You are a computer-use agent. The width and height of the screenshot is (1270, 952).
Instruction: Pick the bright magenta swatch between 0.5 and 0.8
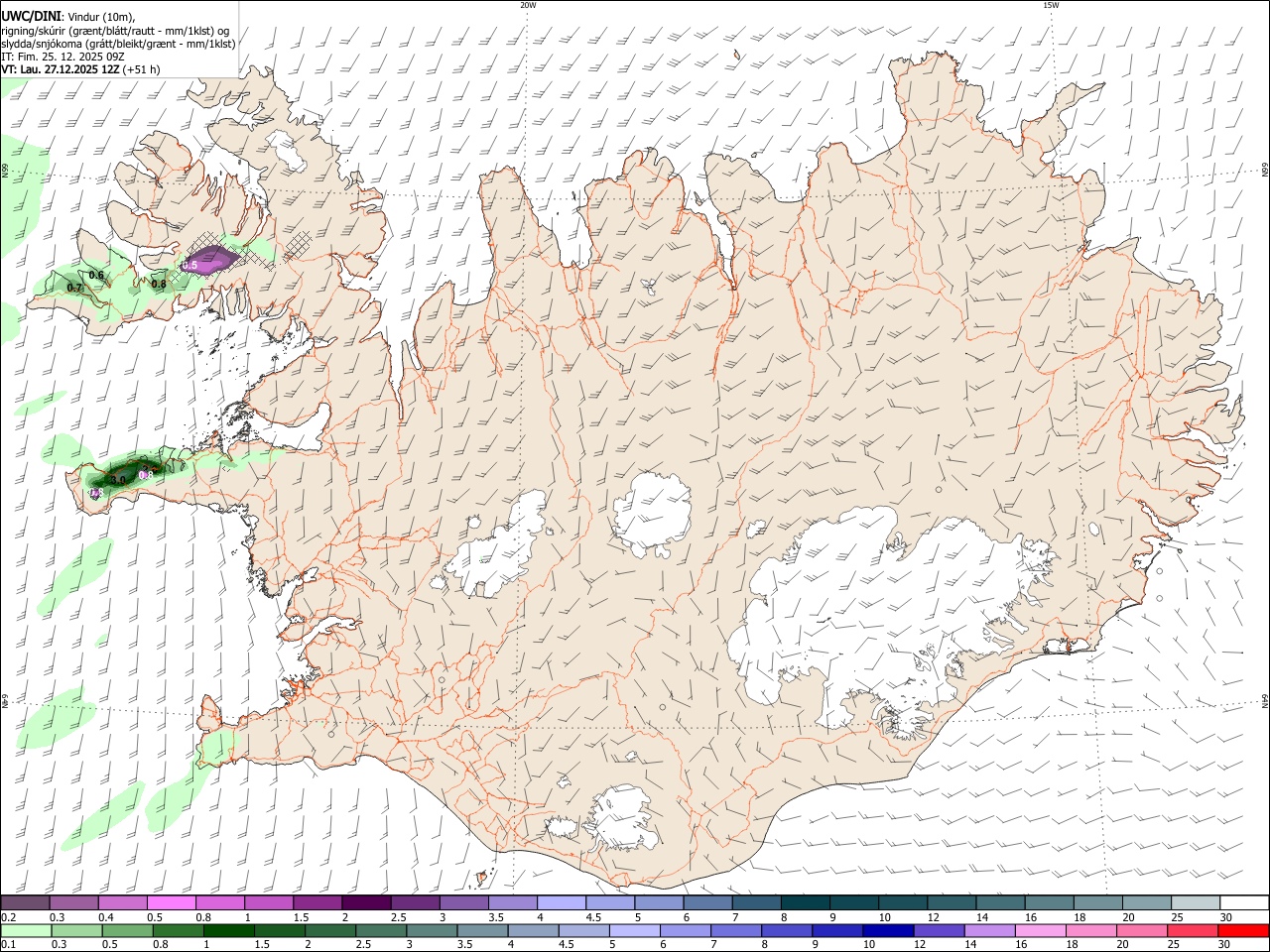coord(172,902)
